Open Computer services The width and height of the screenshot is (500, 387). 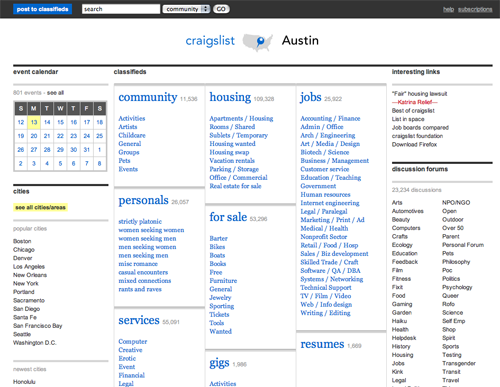[133, 342]
